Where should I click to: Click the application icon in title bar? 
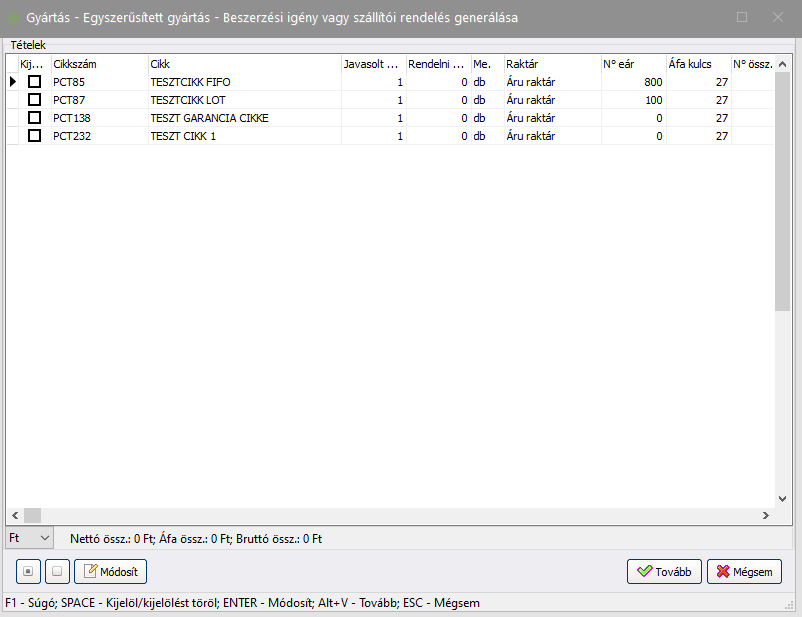(13, 18)
